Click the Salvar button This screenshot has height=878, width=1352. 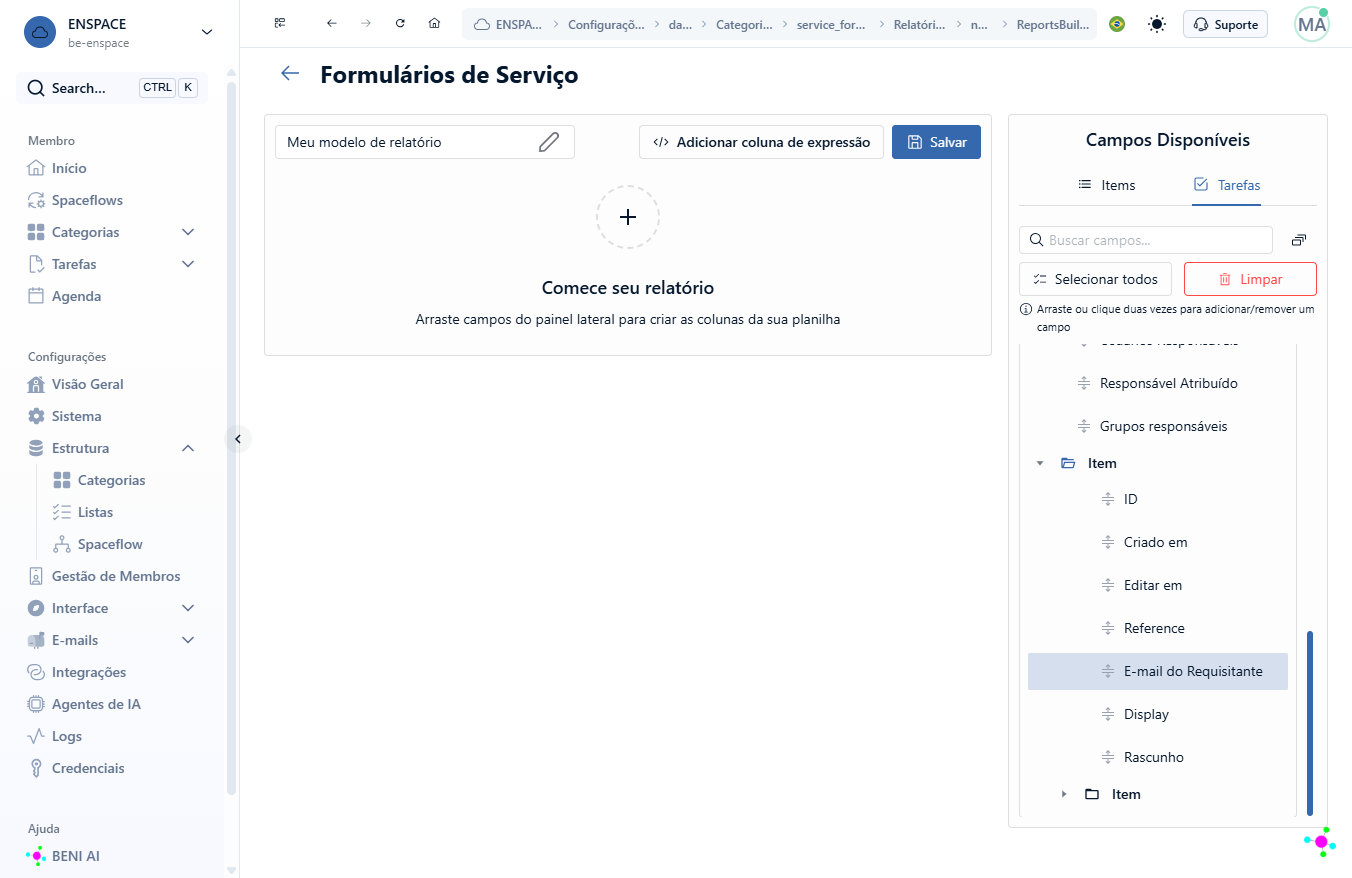click(936, 142)
